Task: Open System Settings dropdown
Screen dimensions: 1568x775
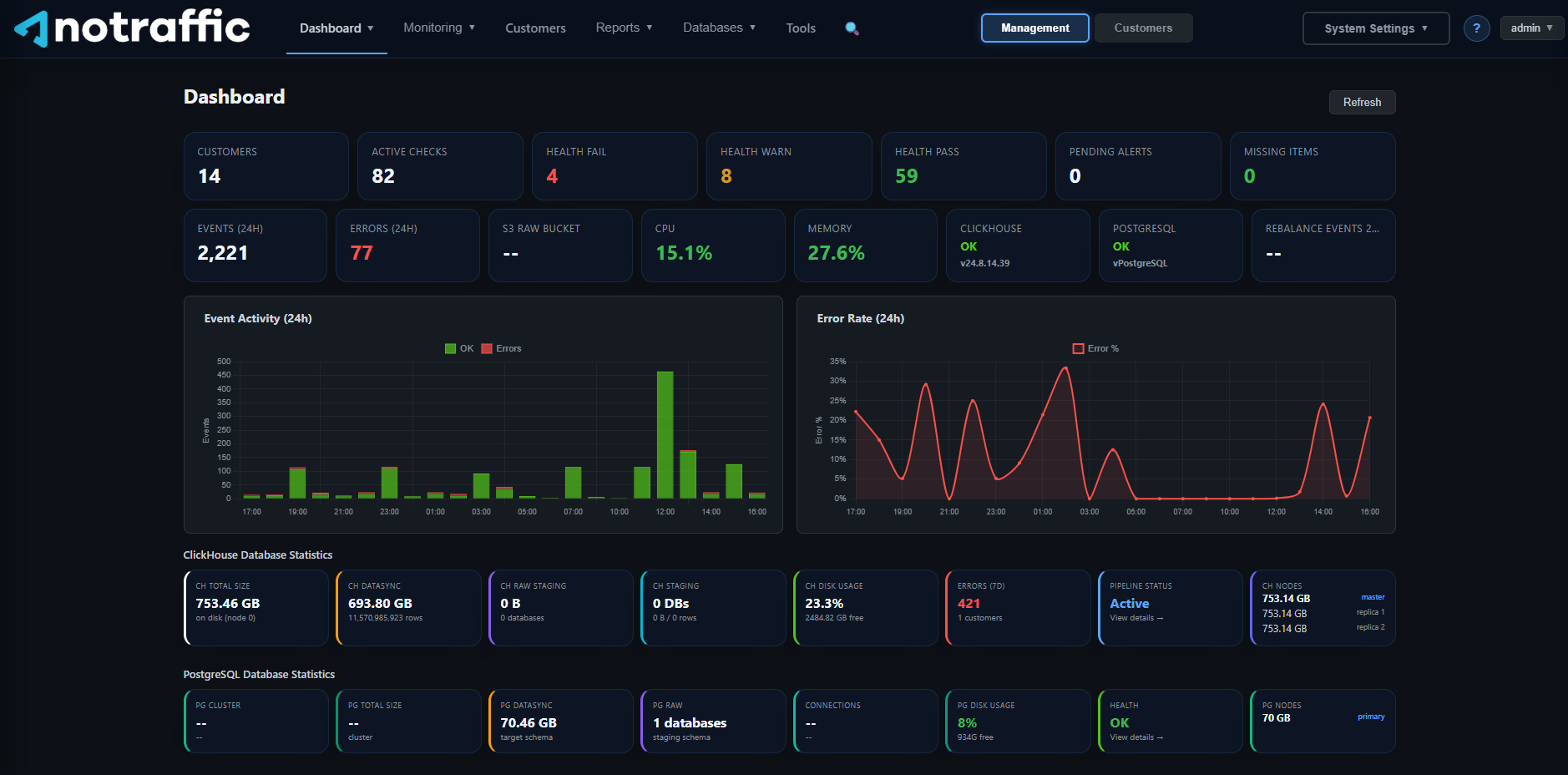Action: pyautogui.click(x=1375, y=28)
